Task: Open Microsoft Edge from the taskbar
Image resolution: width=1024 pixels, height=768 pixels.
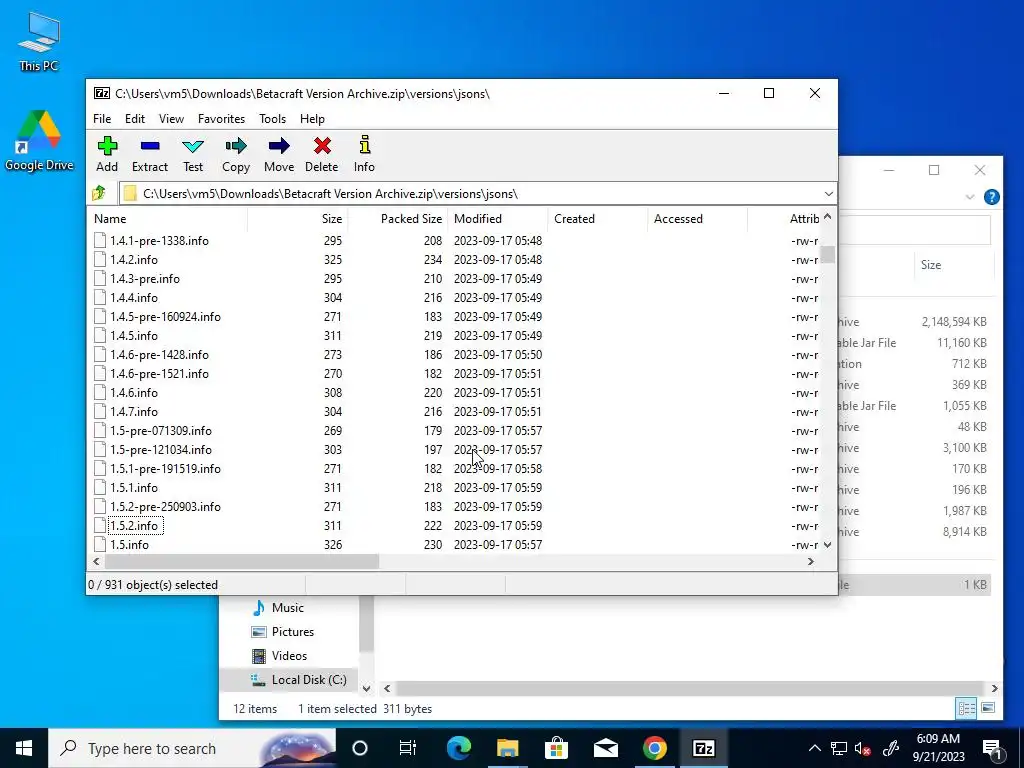Action: pos(459,748)
